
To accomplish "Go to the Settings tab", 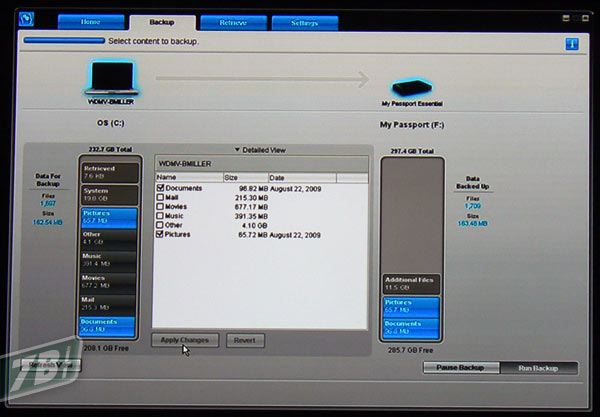I will point(305,23).
